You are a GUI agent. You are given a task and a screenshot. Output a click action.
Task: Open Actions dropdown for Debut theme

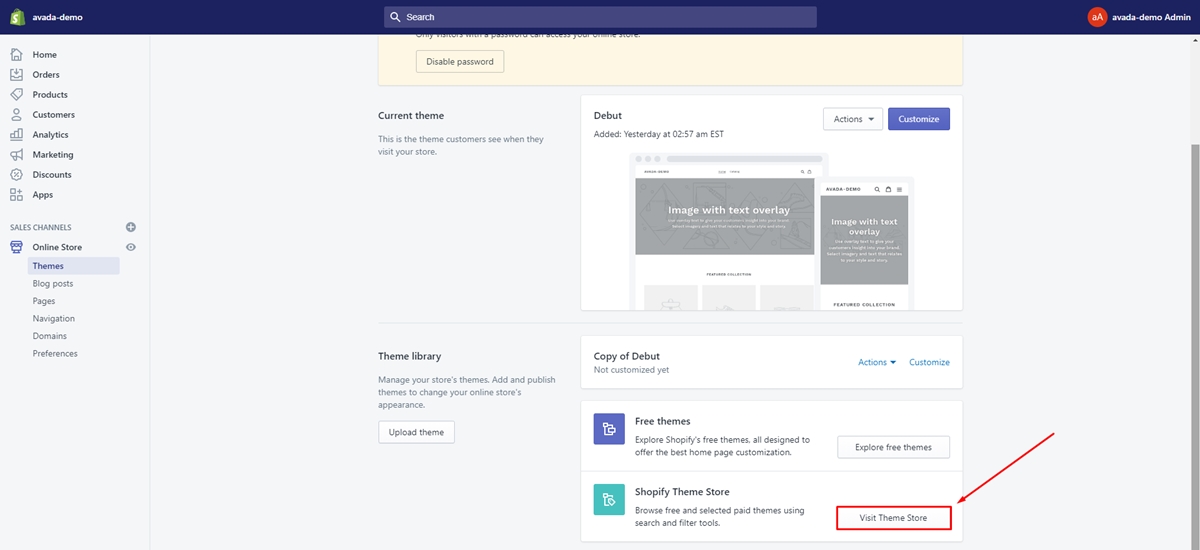tap(853, 119)
